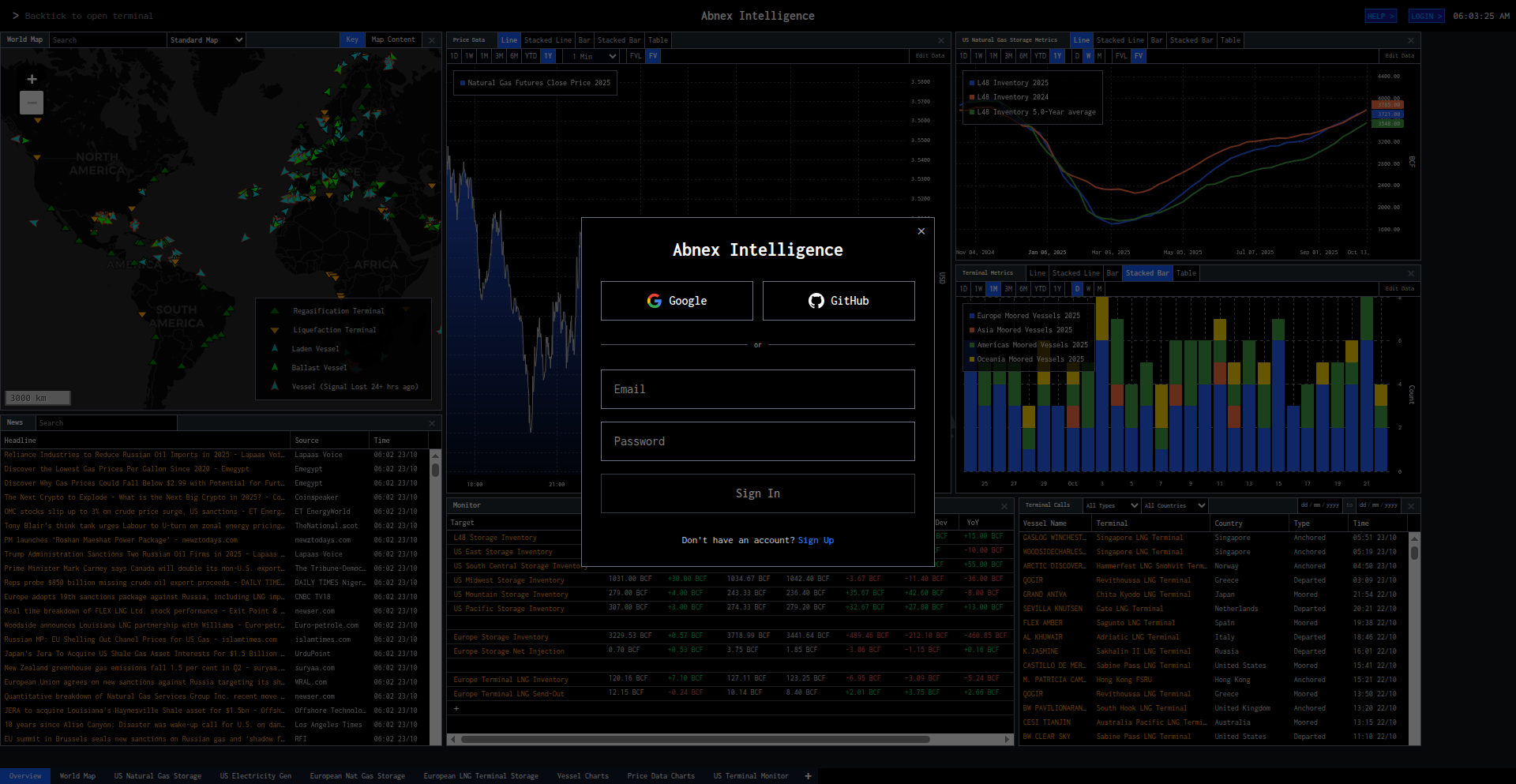
Task: Expand the All Types filter dropdown
Action: 1112,505
